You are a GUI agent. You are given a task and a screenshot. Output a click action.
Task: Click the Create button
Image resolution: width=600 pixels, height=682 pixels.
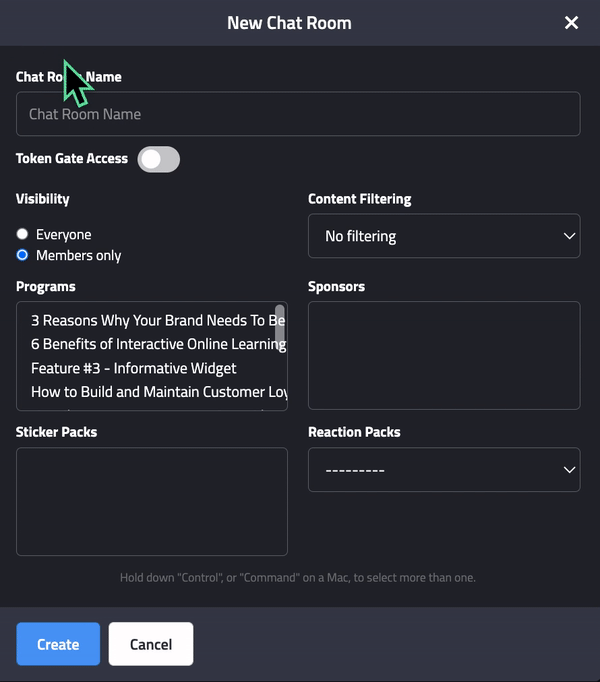click(58, 644)
